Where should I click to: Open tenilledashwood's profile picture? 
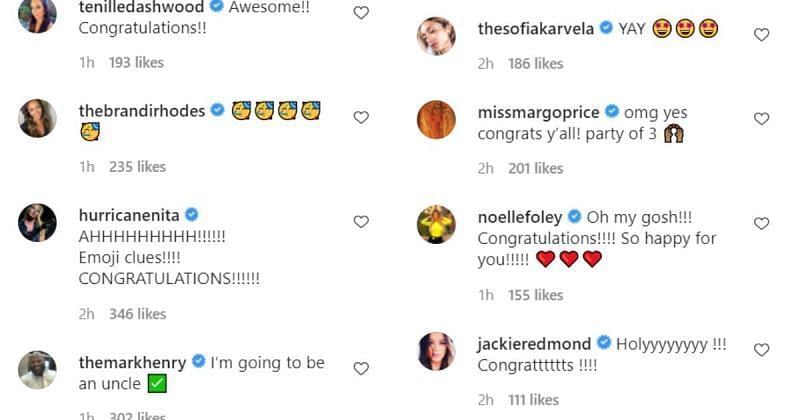[37, 14]
